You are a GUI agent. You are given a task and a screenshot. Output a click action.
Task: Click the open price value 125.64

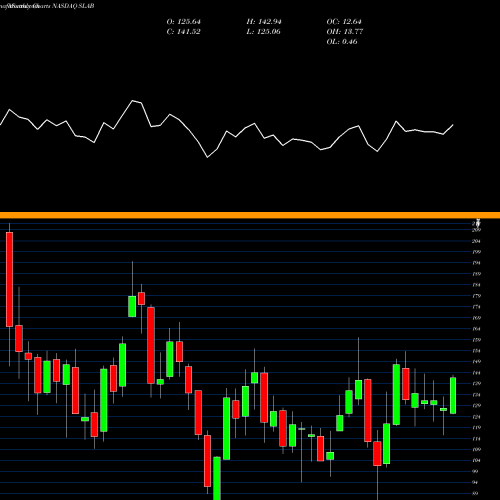[189, 22]
